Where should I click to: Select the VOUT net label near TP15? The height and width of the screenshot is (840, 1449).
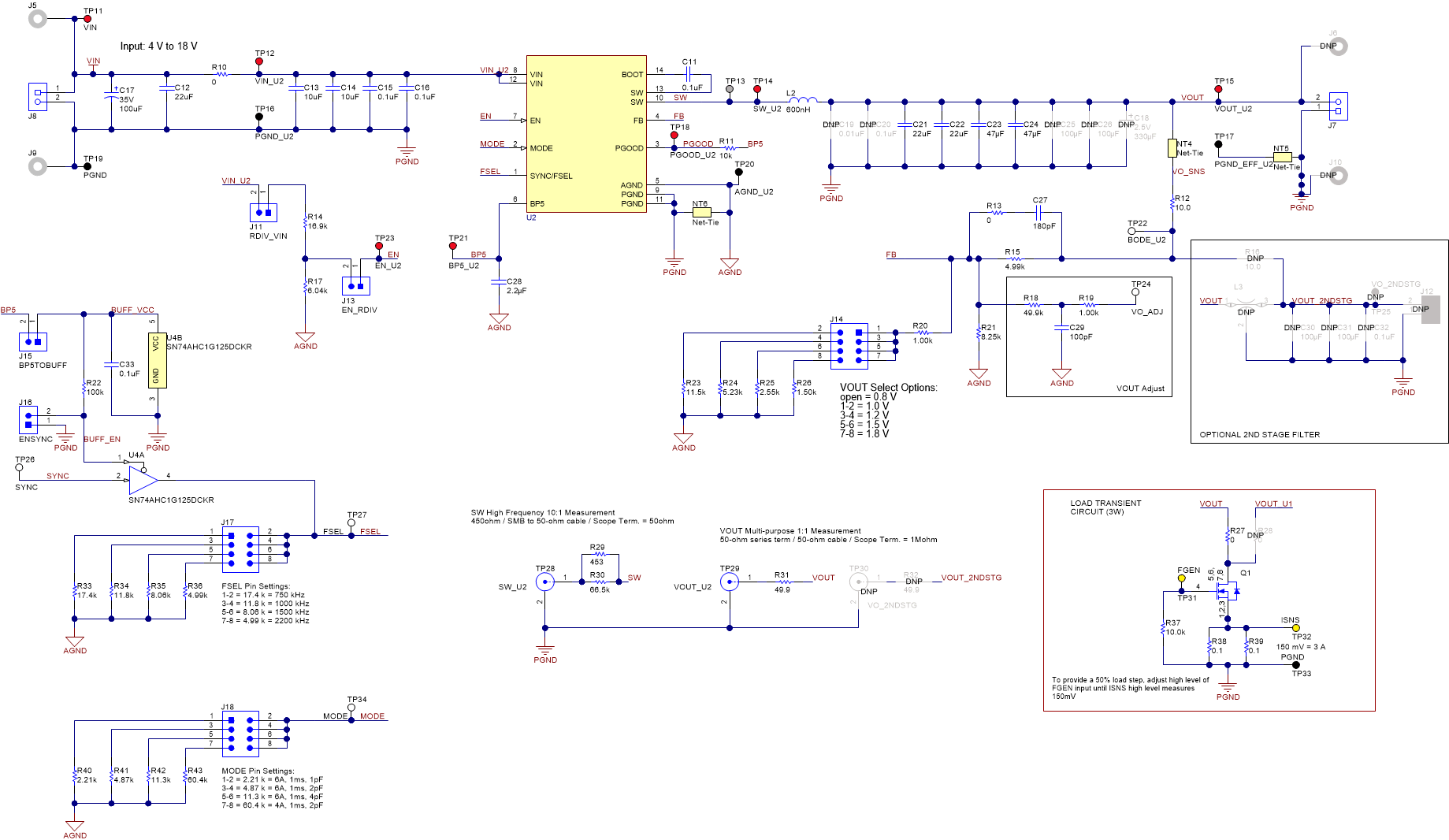tap(1191, 97)
